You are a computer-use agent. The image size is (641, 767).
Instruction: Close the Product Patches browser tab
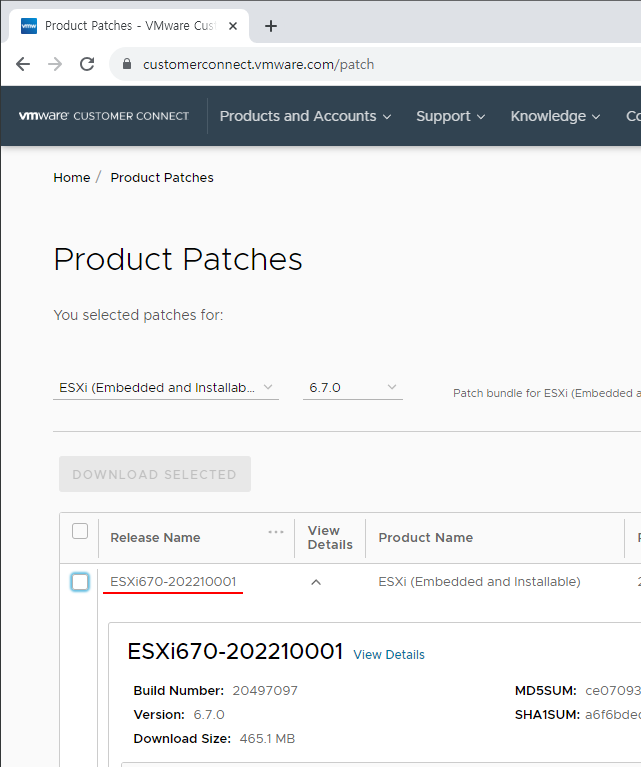click(x=233, y=26)
